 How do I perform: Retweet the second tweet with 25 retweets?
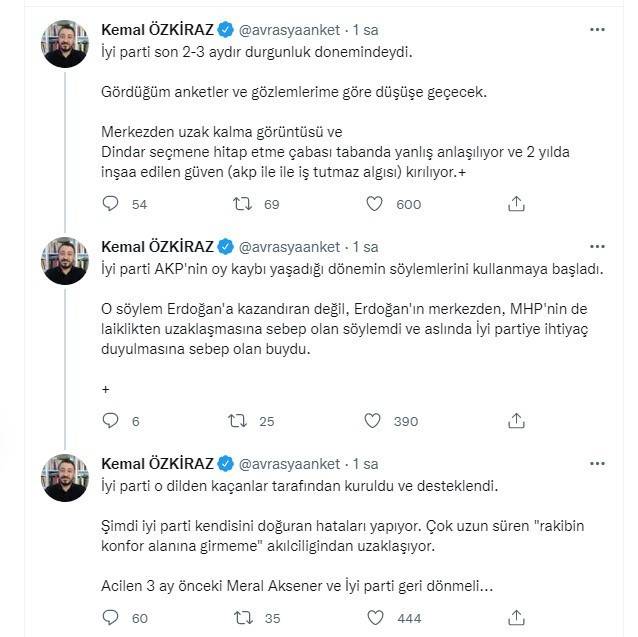coord(241,421)
